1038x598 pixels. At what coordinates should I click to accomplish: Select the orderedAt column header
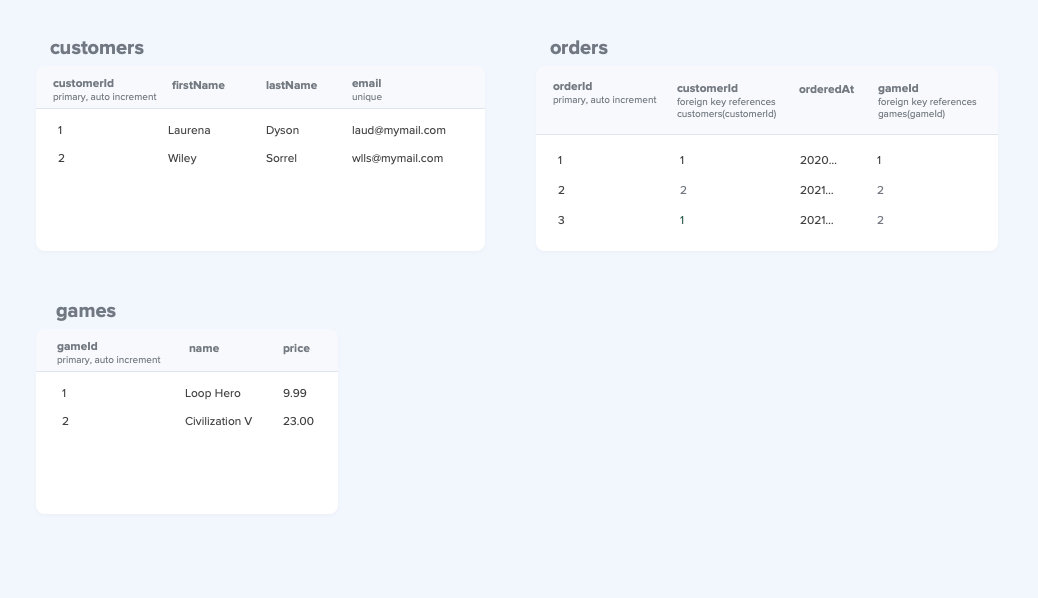[826, 90]
